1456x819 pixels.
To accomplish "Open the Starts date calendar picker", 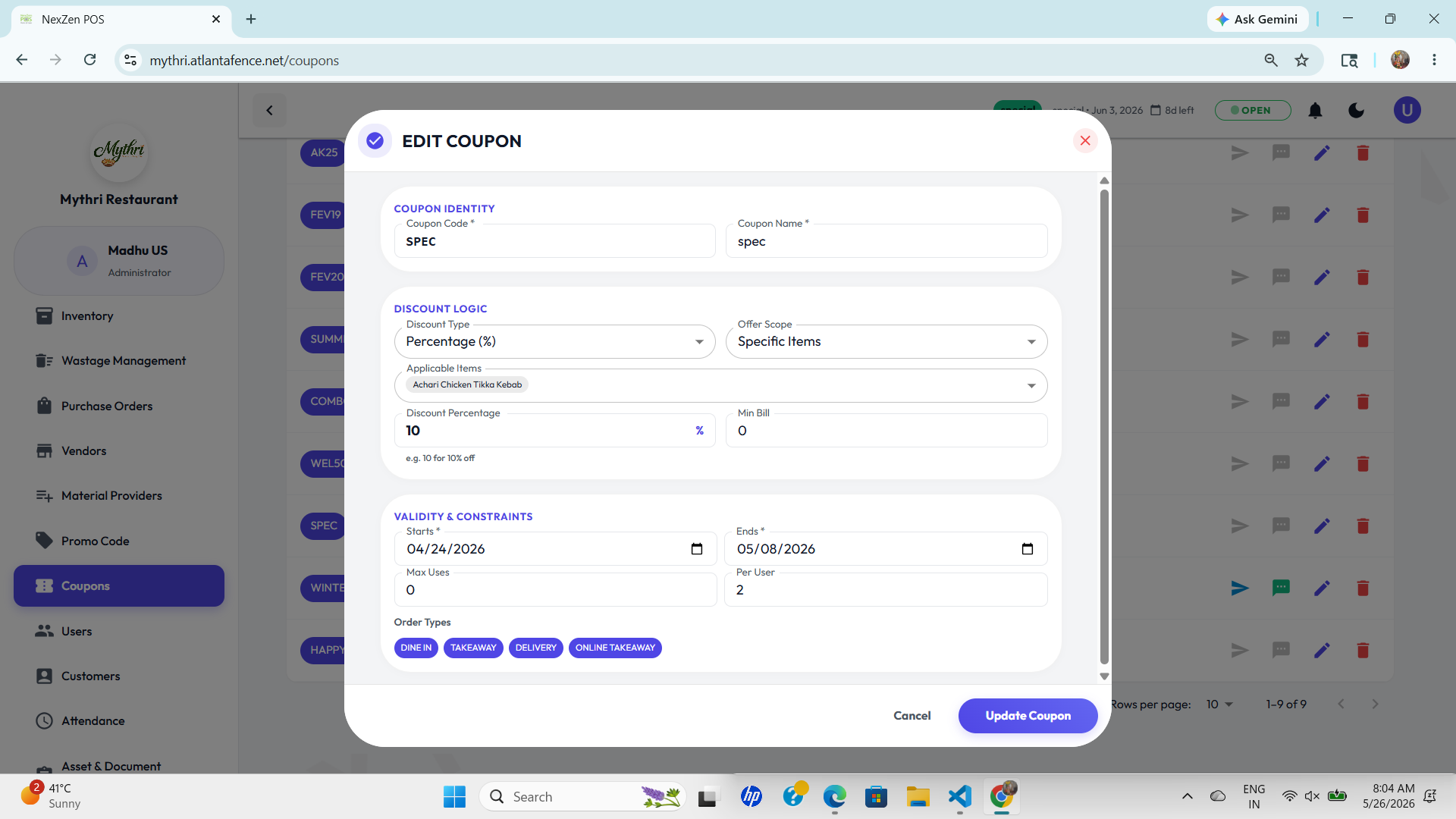I will pos(696,549).
